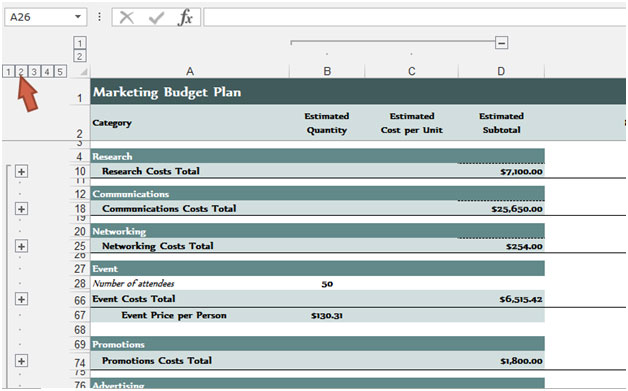The height and width of the screenshot is (391, 628).
Task: Select row 20 header
Action: pos(80,231)
